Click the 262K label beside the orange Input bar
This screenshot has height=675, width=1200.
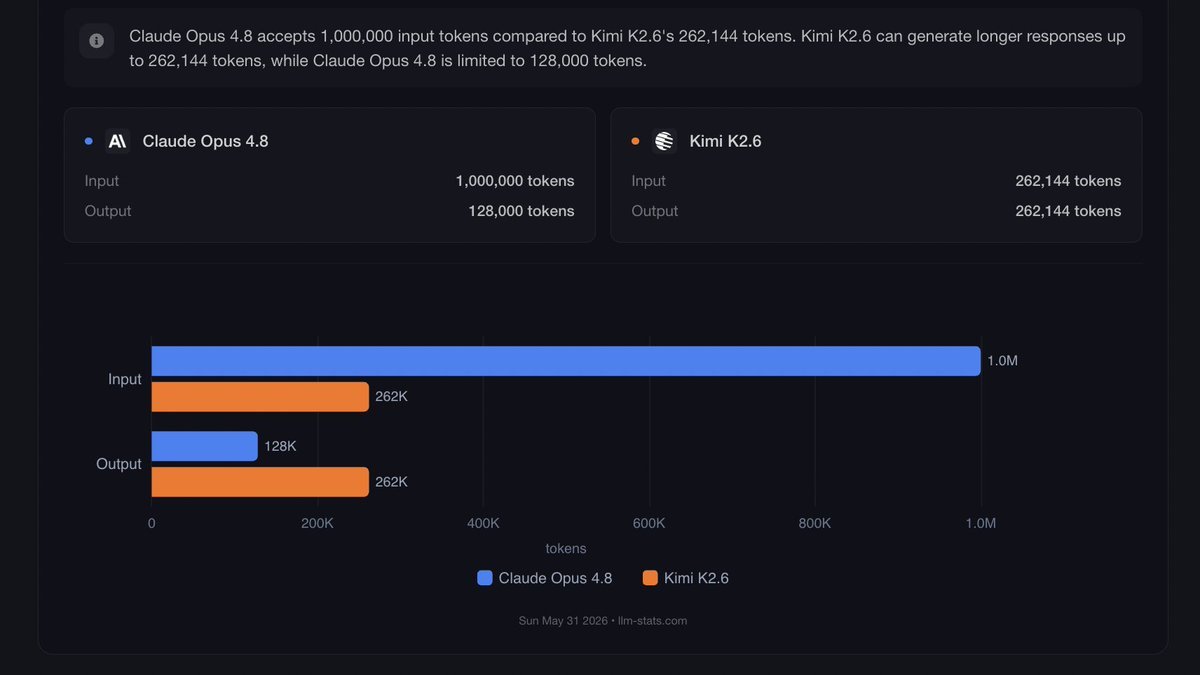pos(391,397)
